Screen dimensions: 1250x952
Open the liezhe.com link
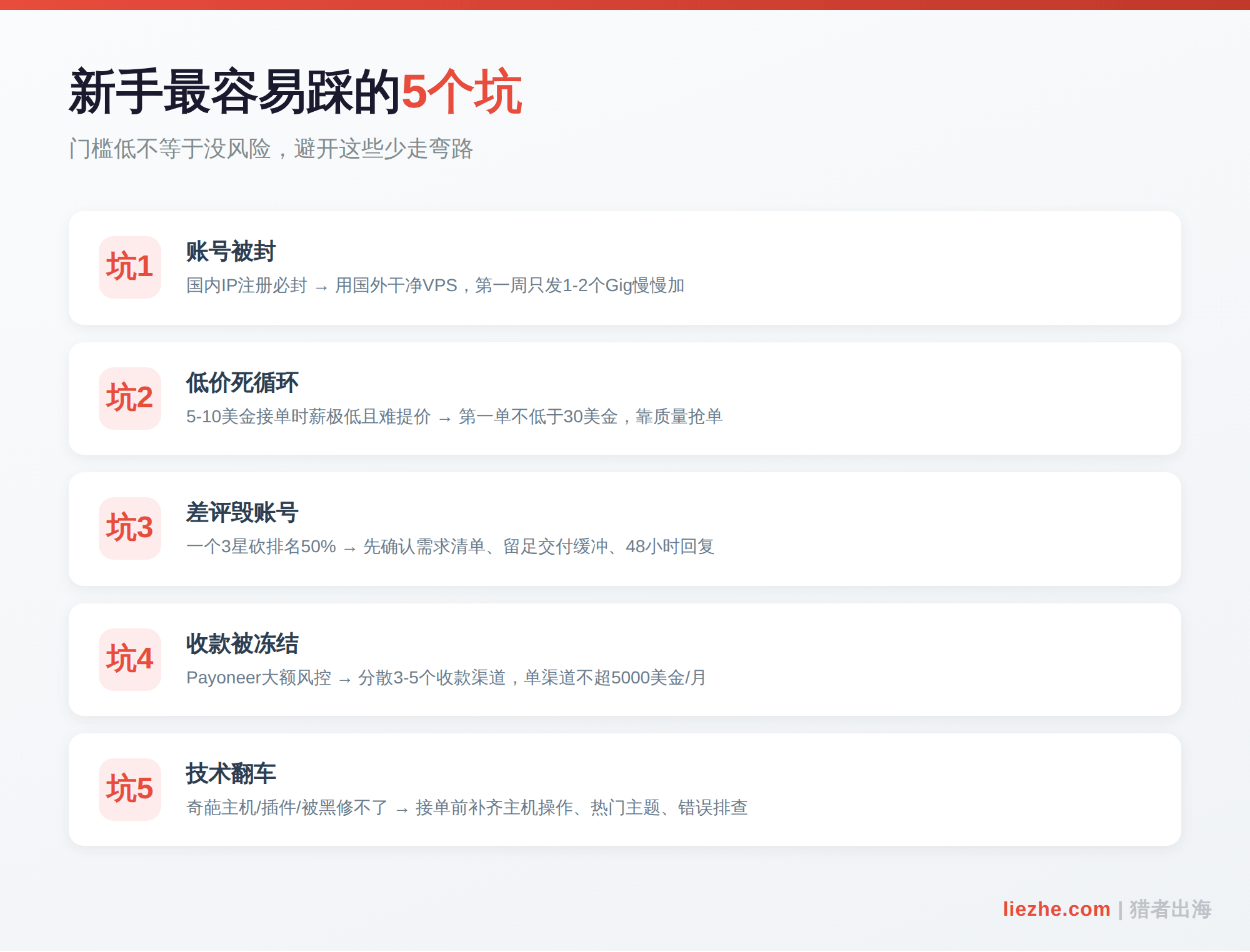tap(1056, 909)
